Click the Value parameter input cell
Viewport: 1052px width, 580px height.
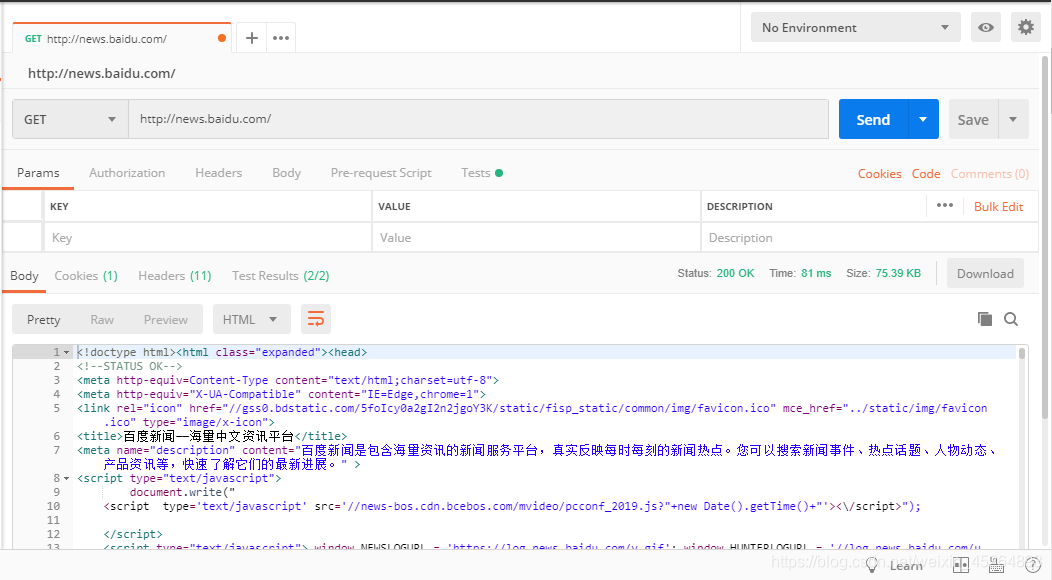click(x=536, y=238)
